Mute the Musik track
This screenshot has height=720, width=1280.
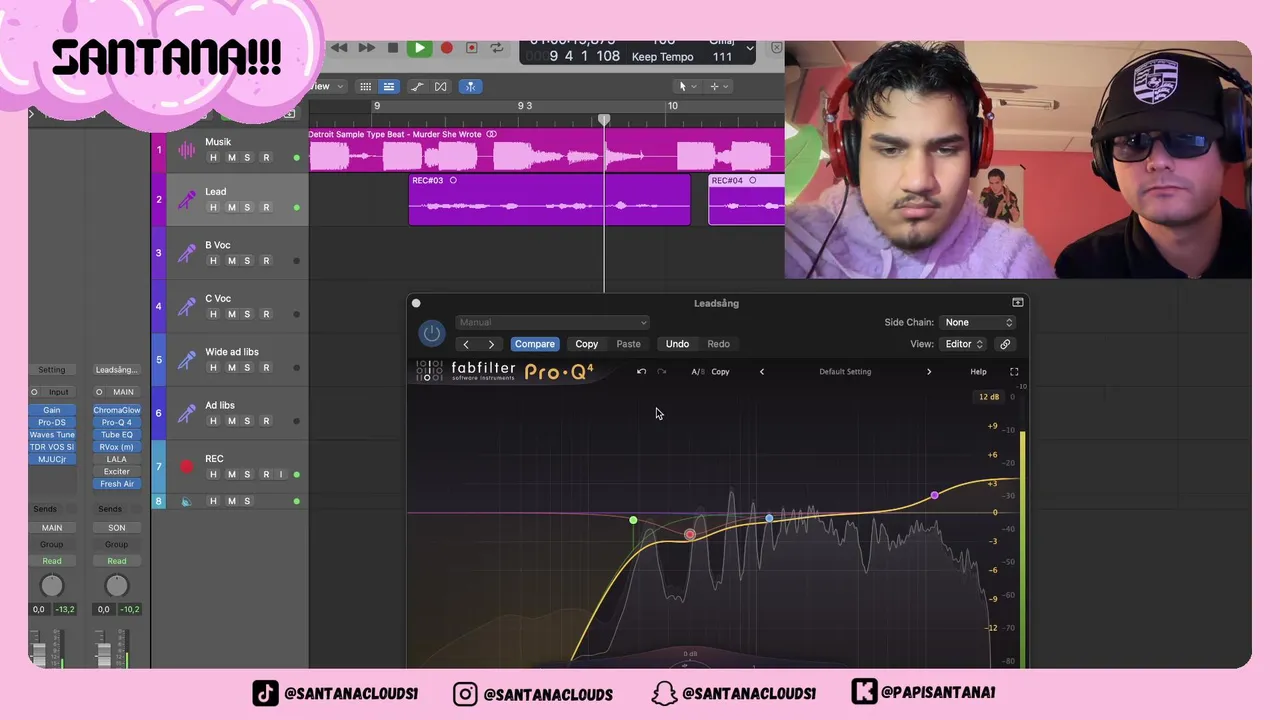point(231,158)
